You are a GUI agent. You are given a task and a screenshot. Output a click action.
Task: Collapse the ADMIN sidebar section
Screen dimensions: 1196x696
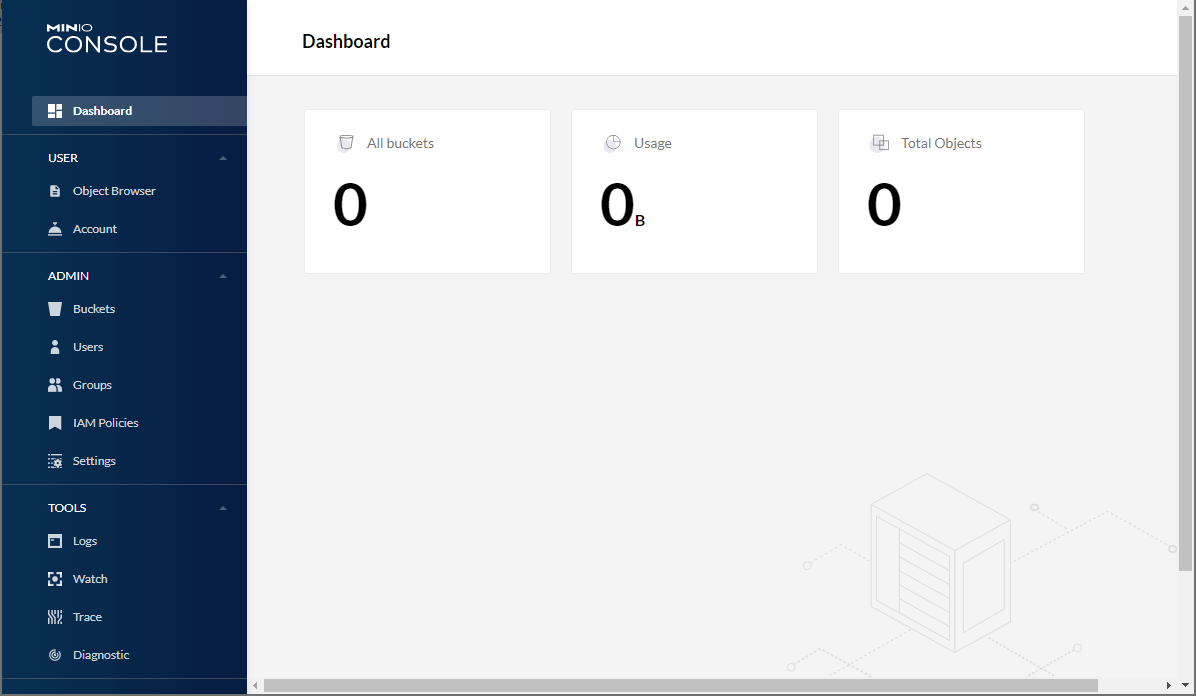click(223, 276)
